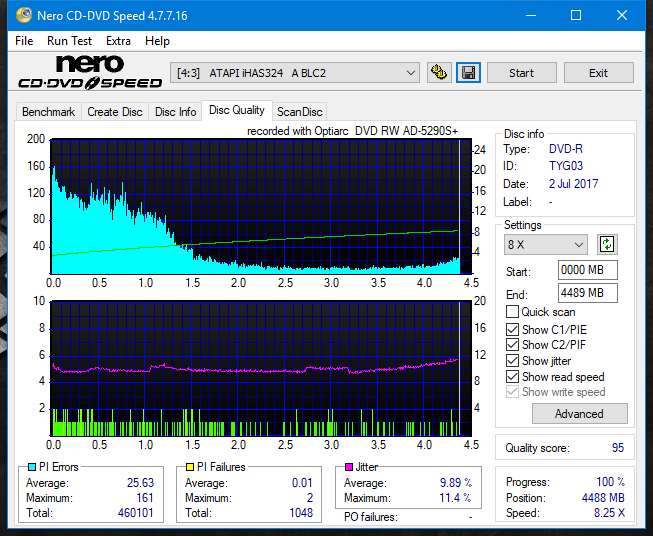Viewport: 653px width, 536px height.
Task: Expand the 8 X speed dropdown
Action: coord(546,244)
